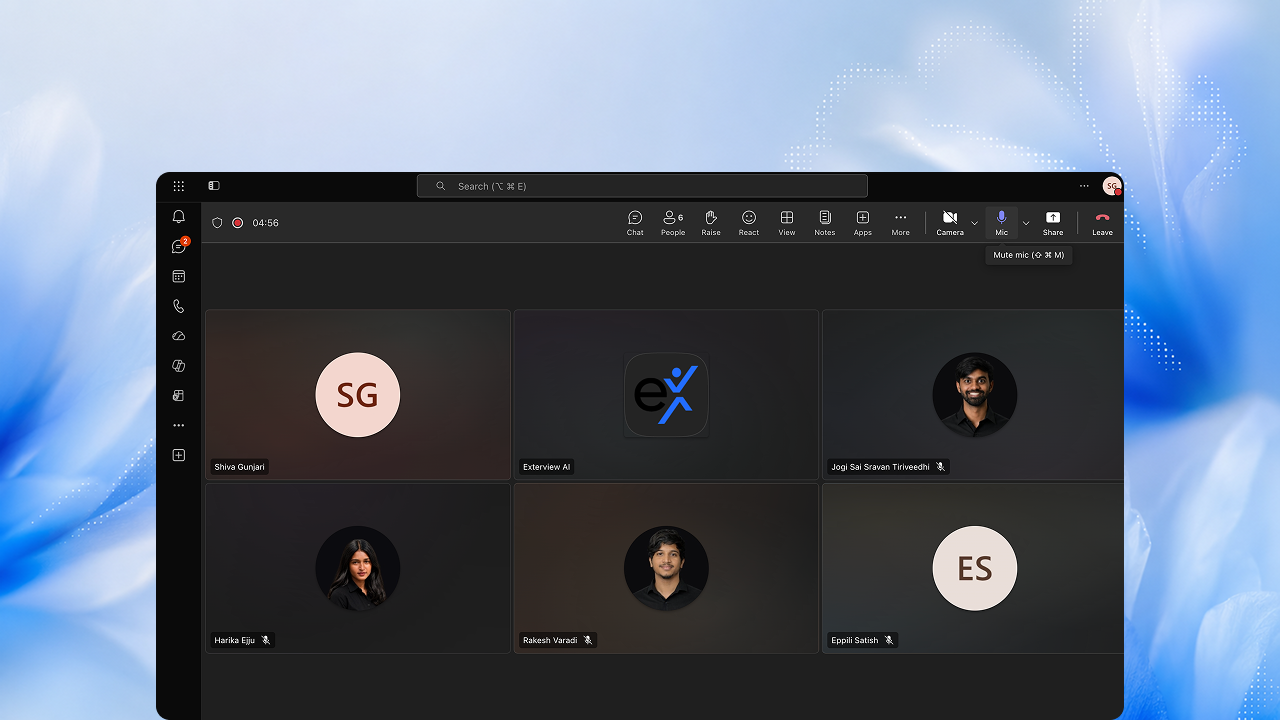The height and width of the screenshot is (720, 1280).
Task: Select Jogi Sai Sravan Tiriveedhi's photo
Action: (975, 395)
